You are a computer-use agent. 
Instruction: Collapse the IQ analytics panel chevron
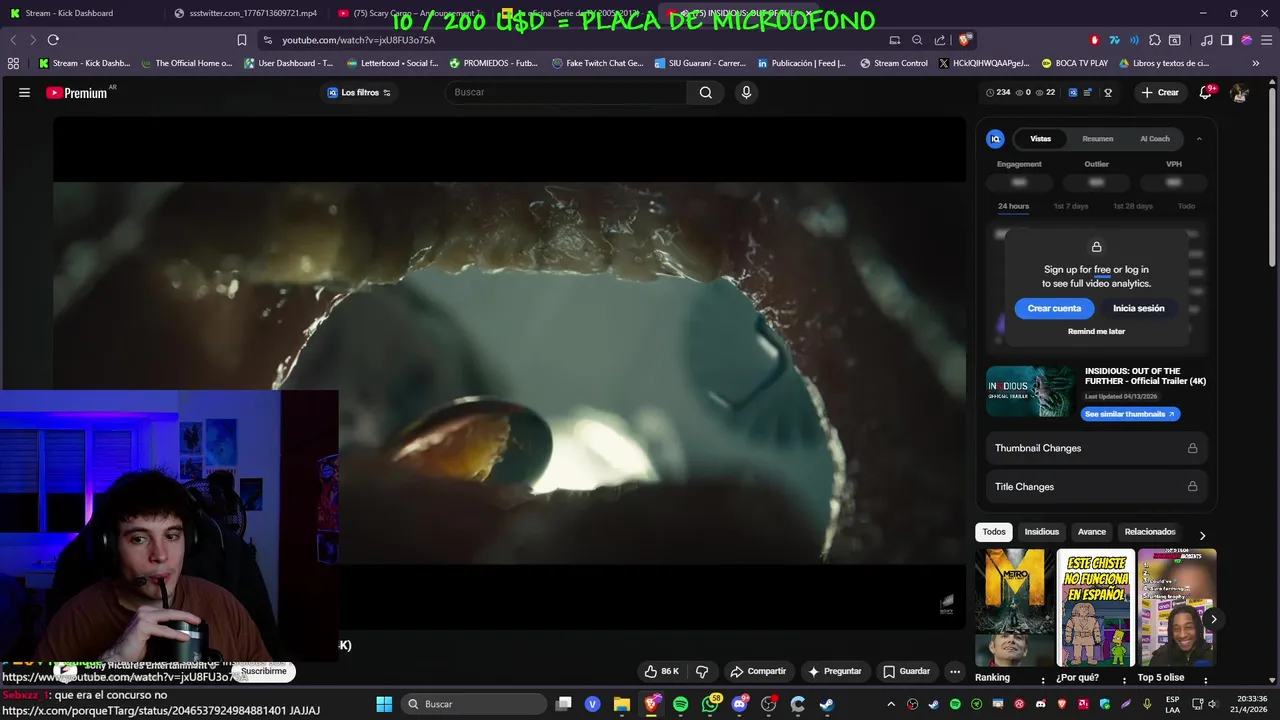(x=1199, y=139)
